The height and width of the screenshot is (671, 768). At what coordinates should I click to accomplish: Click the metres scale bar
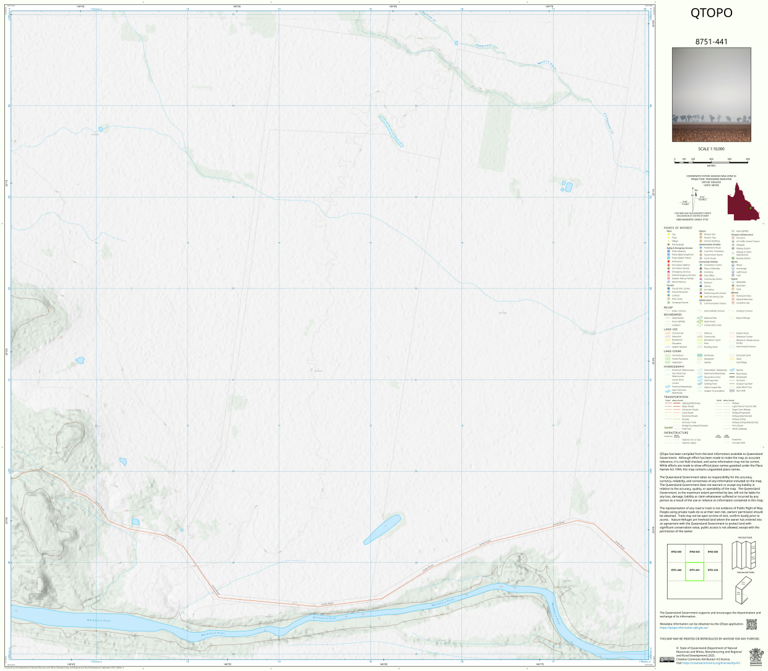tap(711, 160)
